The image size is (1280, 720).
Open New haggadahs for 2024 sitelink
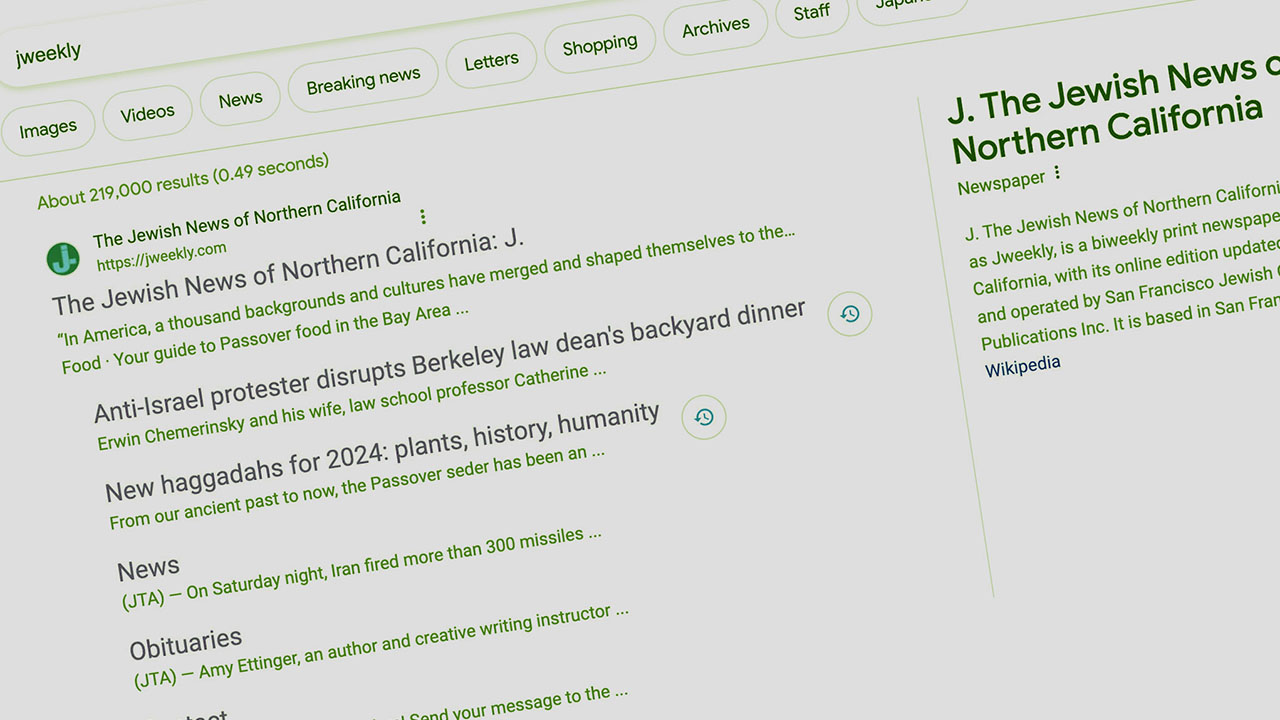click(382, 452)
